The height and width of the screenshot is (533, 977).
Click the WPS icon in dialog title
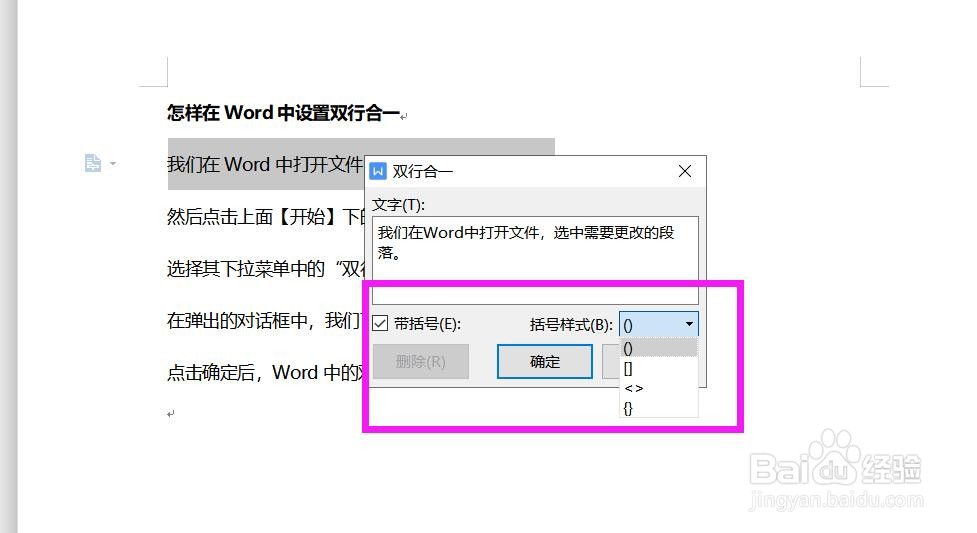point(378,171)
